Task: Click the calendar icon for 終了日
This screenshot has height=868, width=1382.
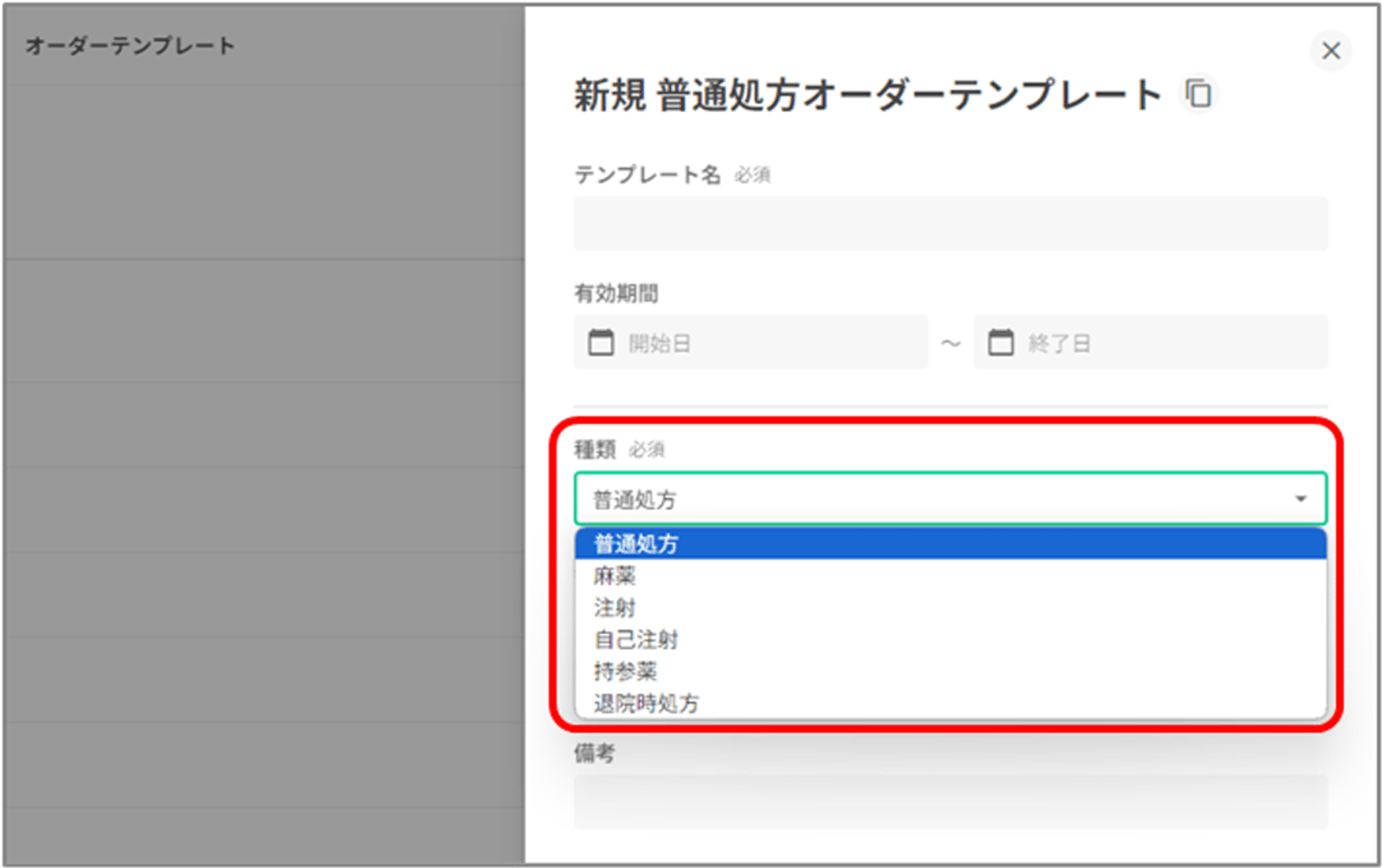Action: point(1001,343)
